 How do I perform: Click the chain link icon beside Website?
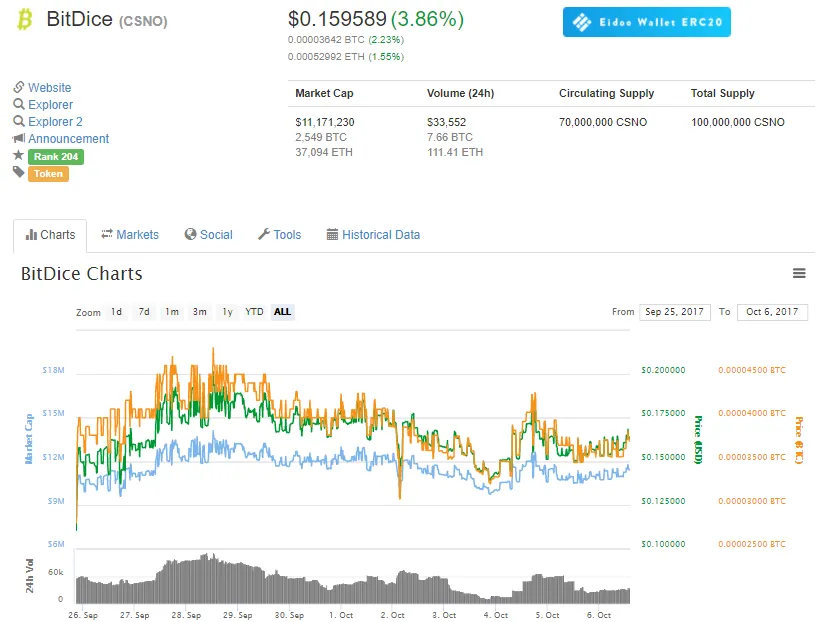19,87
